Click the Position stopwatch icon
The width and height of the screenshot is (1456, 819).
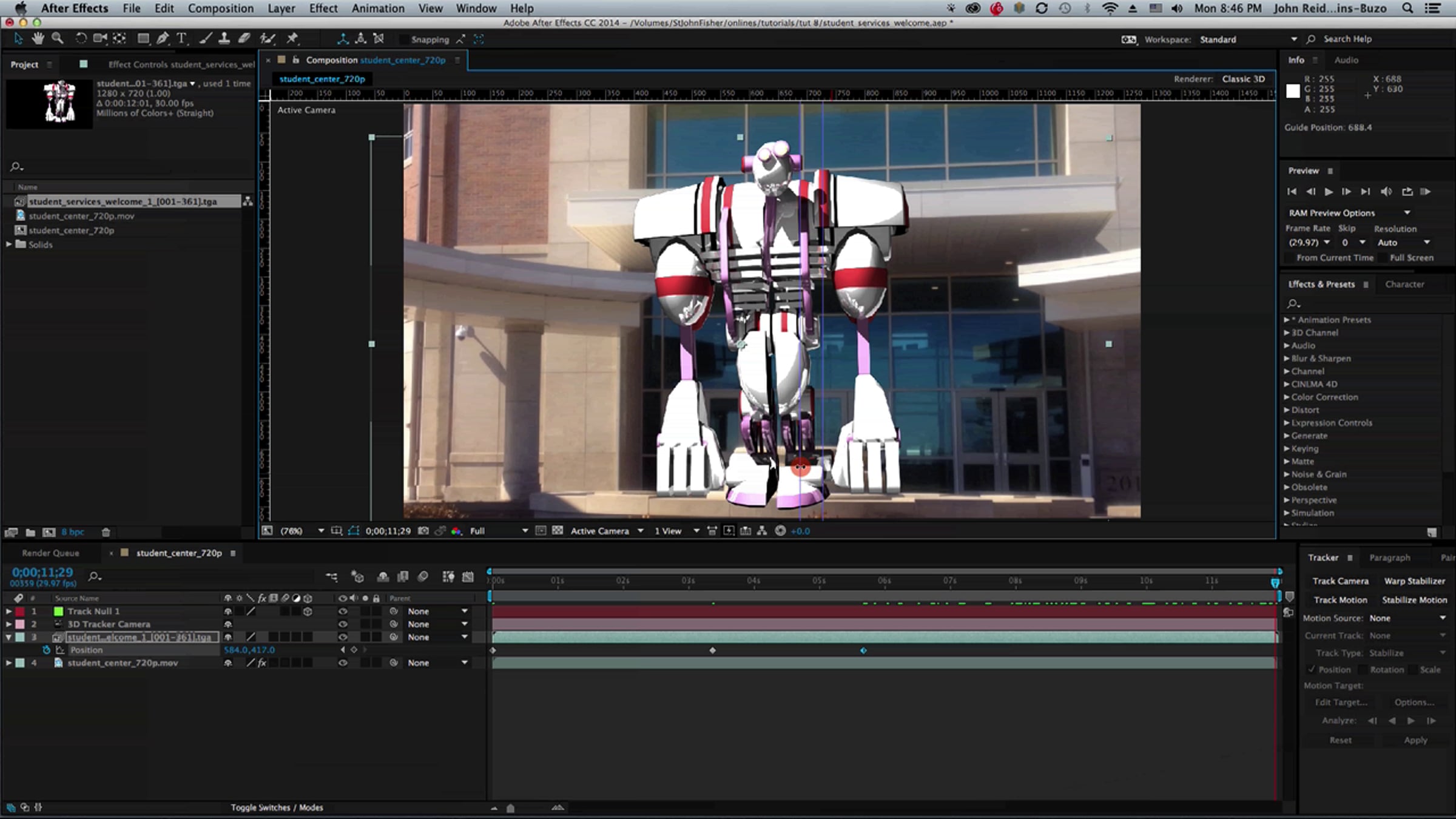point(47,650)
